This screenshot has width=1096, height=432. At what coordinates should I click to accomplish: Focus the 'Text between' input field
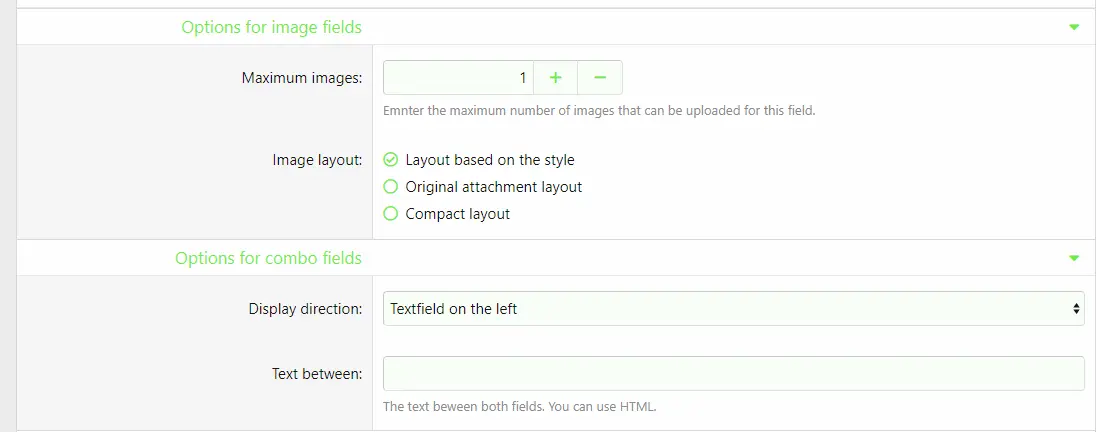[733, 373]
